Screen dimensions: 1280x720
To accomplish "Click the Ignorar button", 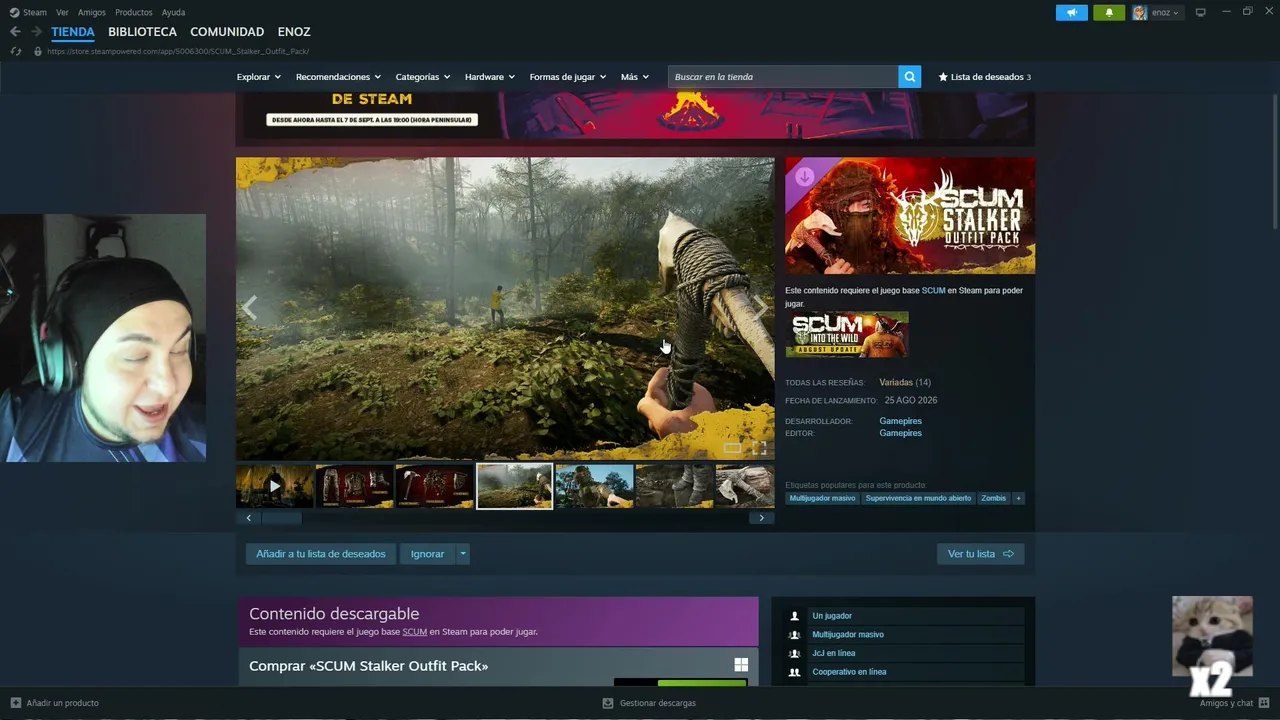I will click(x=427, y=554).
